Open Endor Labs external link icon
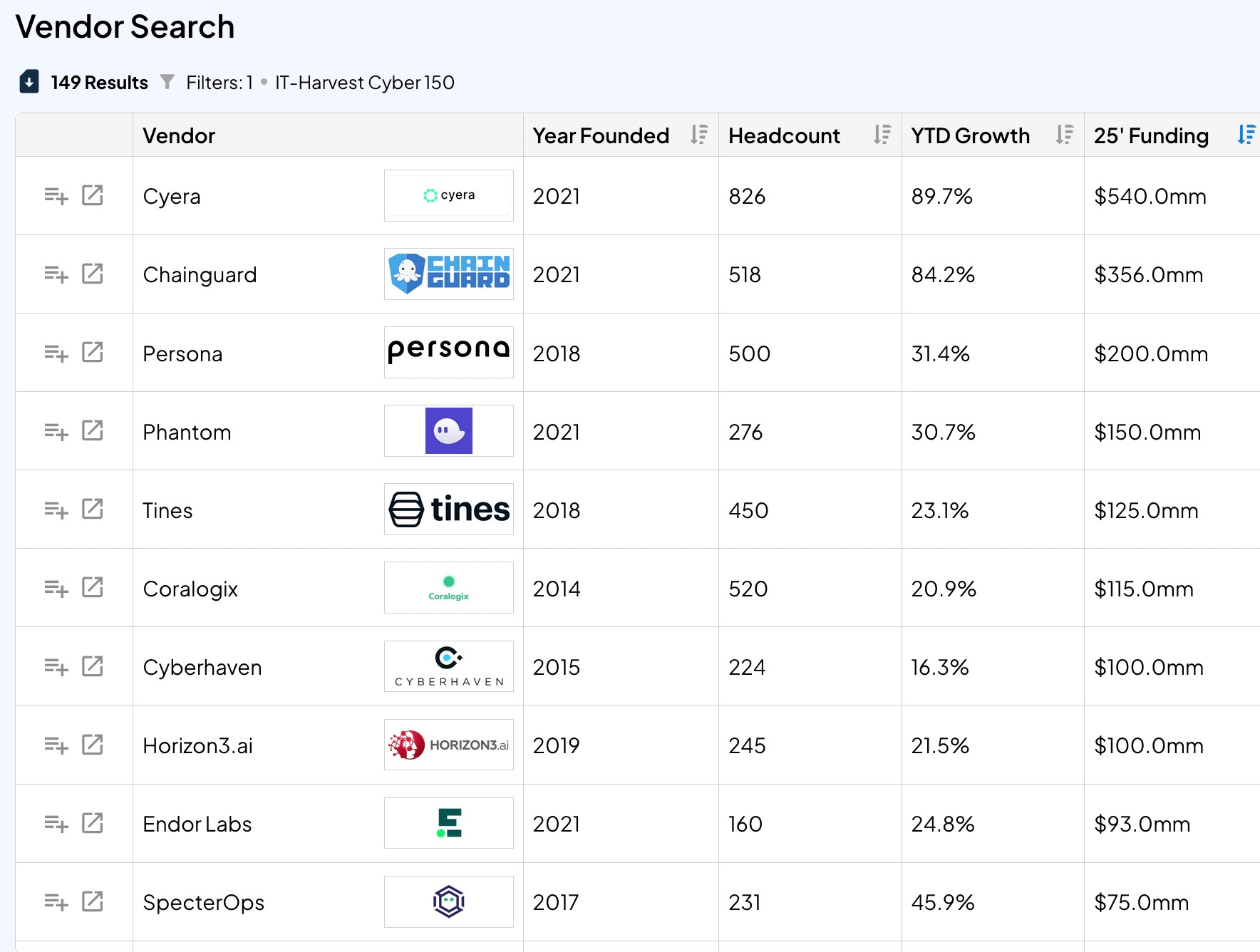 click(93, 823)
